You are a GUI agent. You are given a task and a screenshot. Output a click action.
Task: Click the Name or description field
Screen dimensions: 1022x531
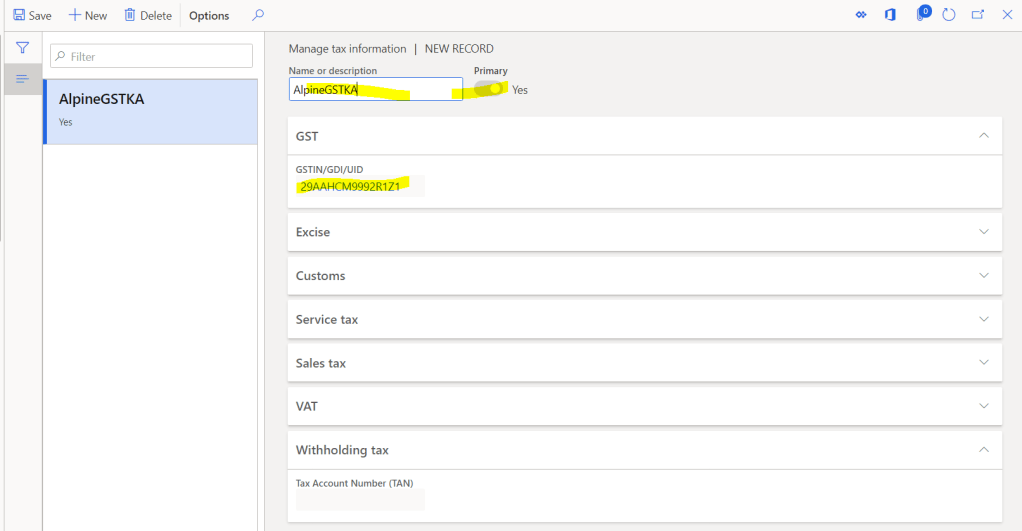pos(375,89)
